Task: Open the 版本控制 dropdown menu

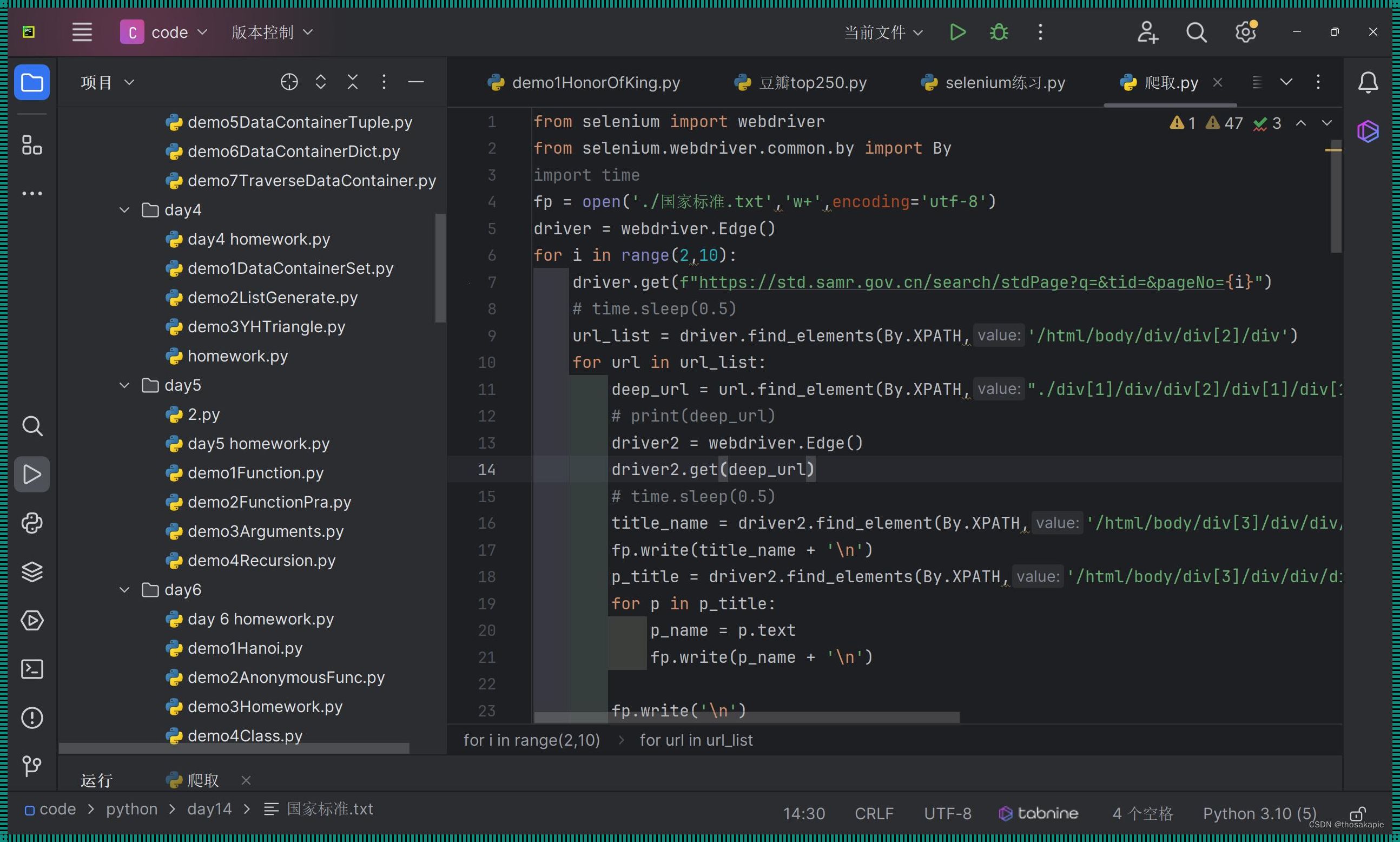Action: pyautogui.click(x=272, y=32)
